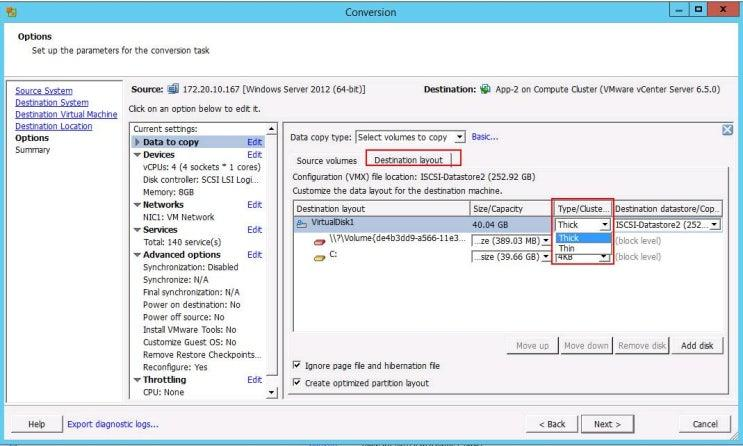Maximize the Conversion window
This screenshot has width=743, height=446.
[x=698, y=9]
